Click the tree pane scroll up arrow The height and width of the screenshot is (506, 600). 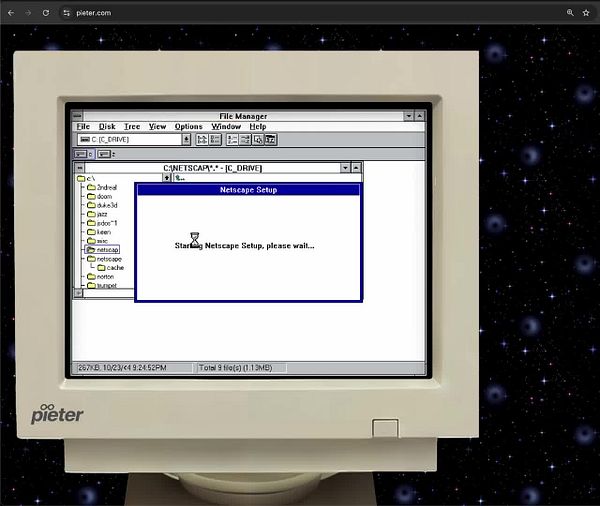pyautogui.click(x=166, y=178)
